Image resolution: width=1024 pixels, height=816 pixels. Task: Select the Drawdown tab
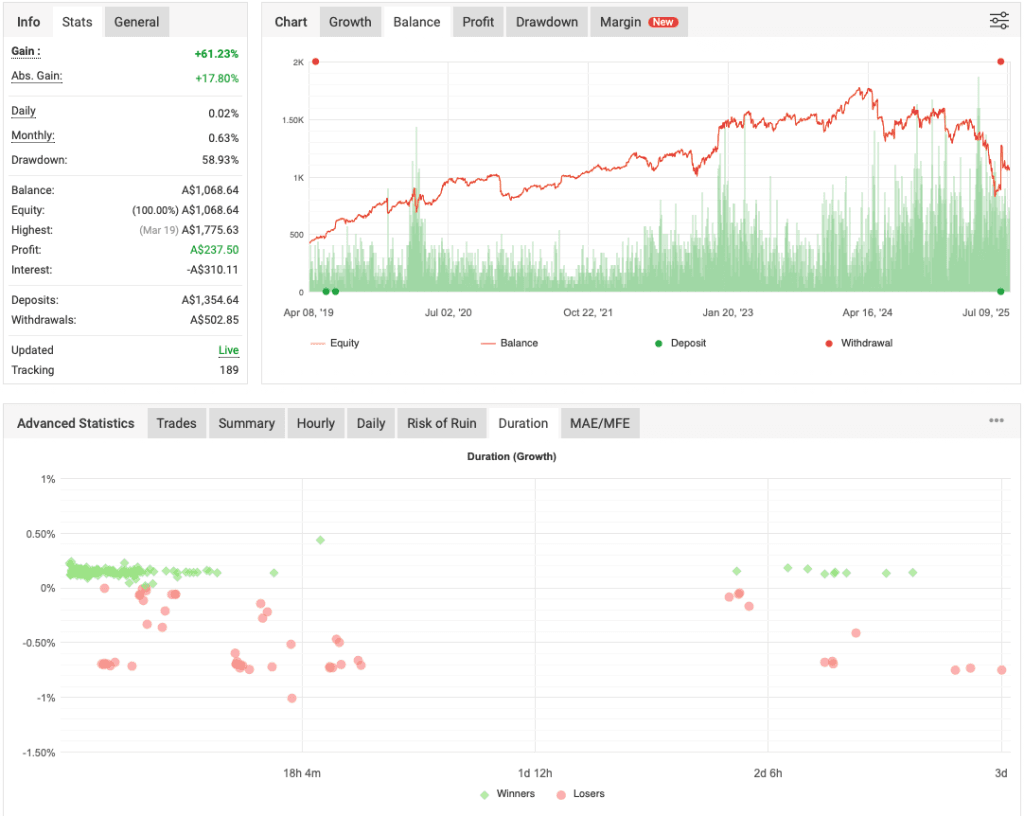[546, 21]
